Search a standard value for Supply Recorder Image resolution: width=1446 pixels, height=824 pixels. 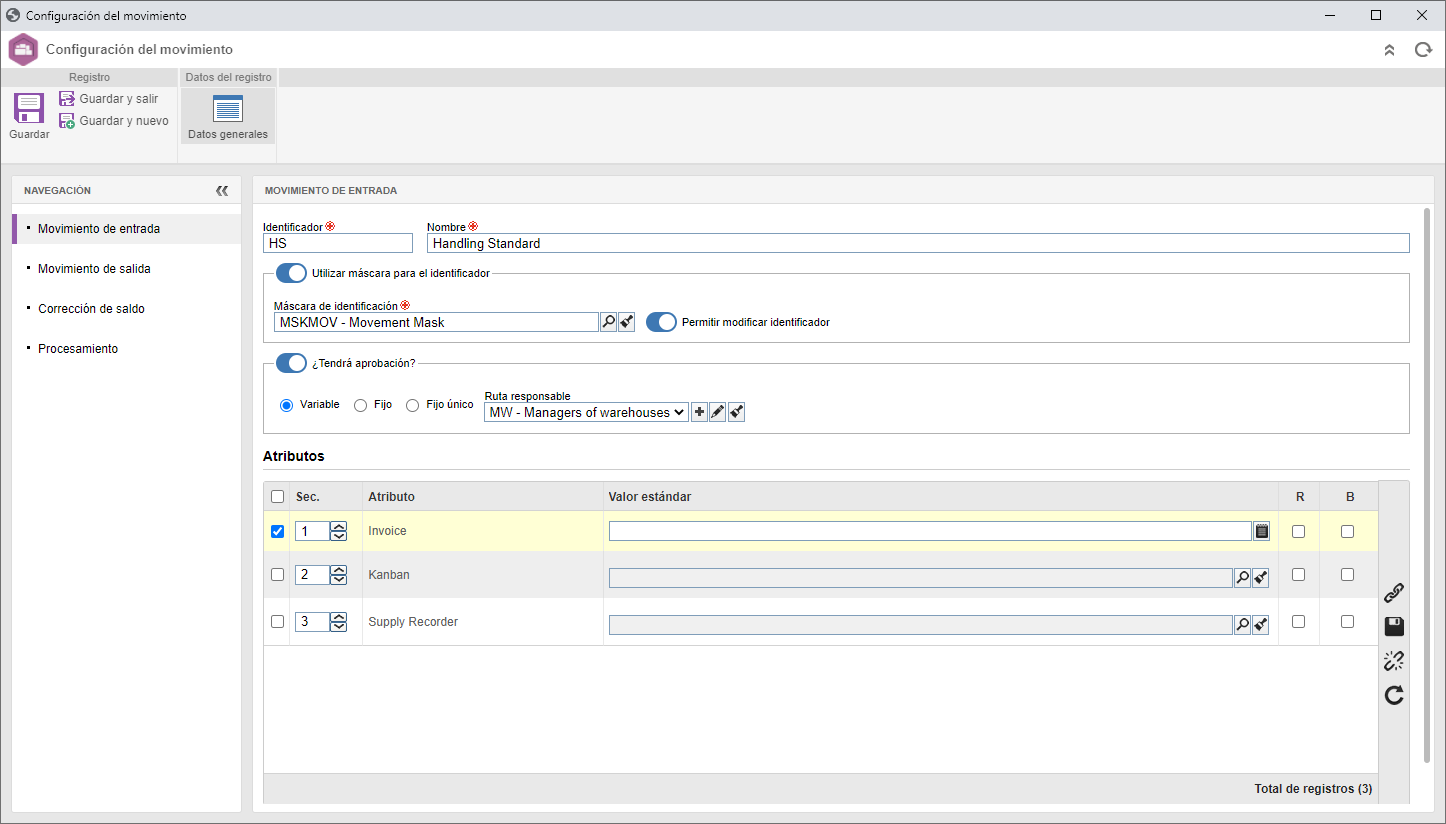click(x=1242, y=625)
